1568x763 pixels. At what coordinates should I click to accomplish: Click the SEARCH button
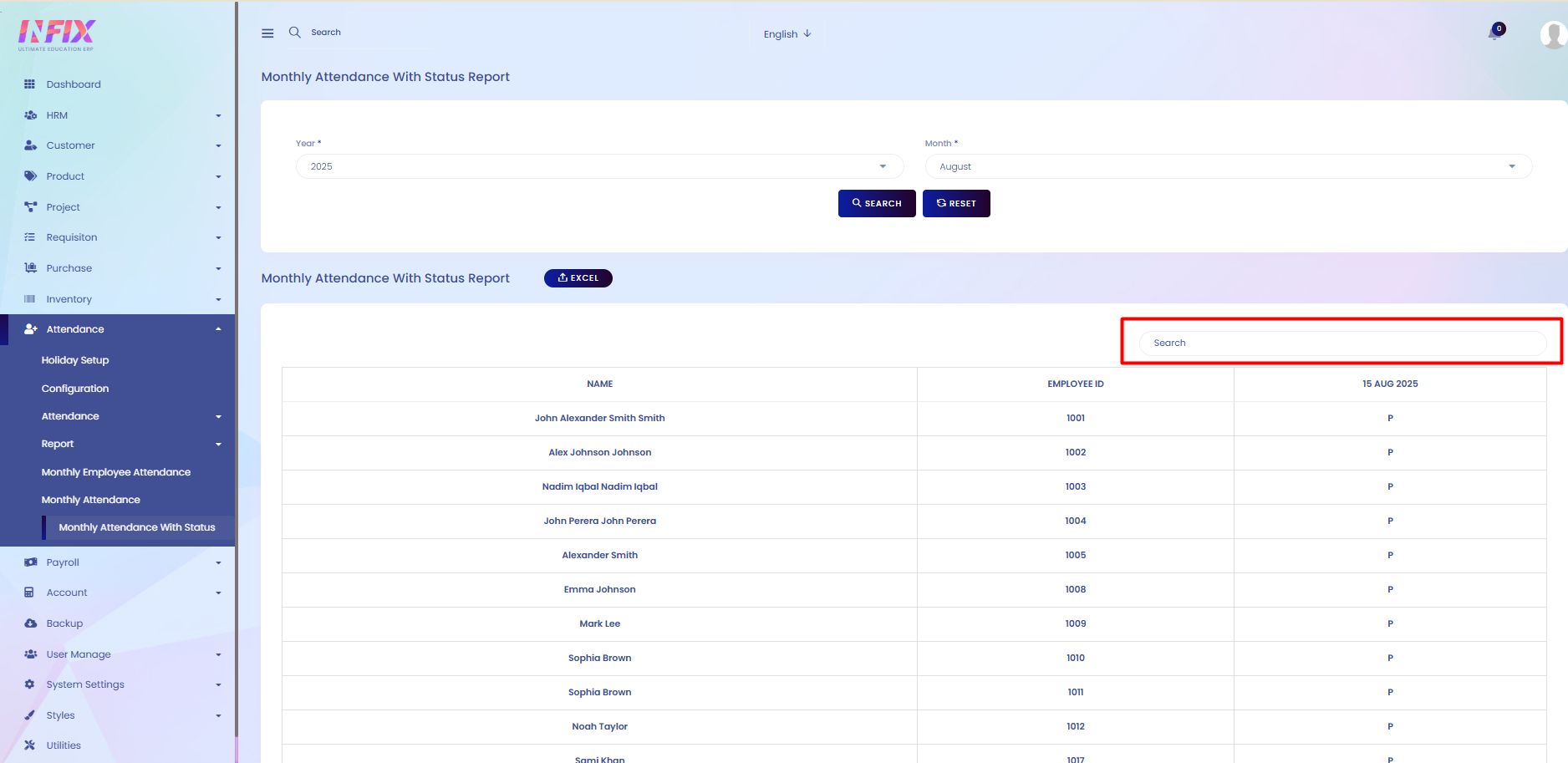[877, 203]
